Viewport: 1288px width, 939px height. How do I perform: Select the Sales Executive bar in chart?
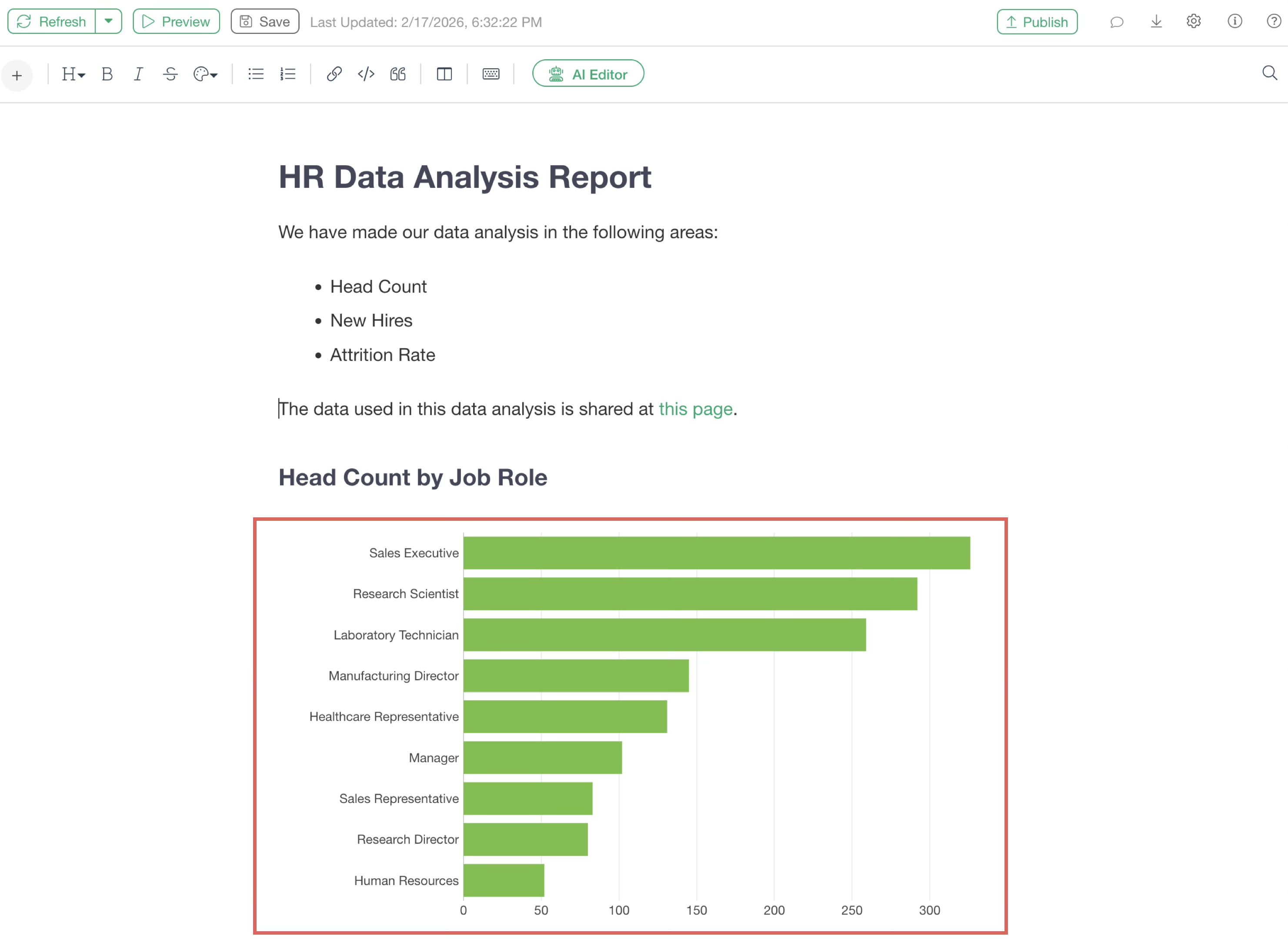pyautogui.click(x=716, y=553)
